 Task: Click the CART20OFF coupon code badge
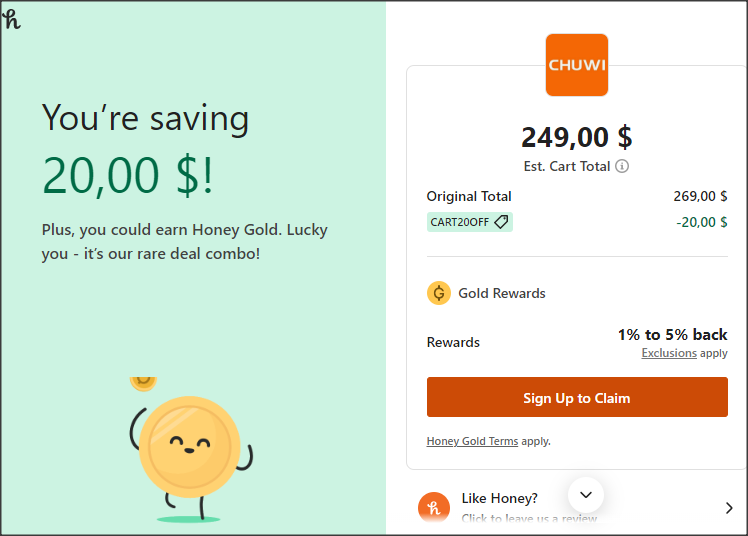click(x=461, y=222)
